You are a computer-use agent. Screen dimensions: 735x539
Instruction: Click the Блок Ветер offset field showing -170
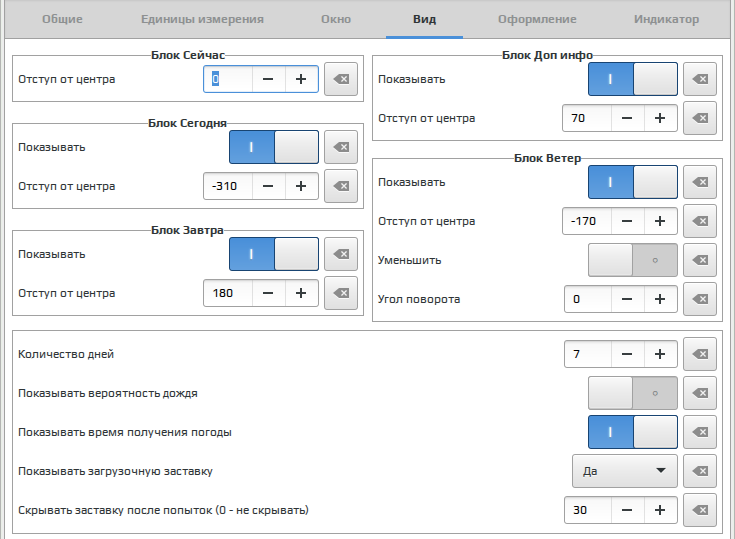click(x=587, y=221)
